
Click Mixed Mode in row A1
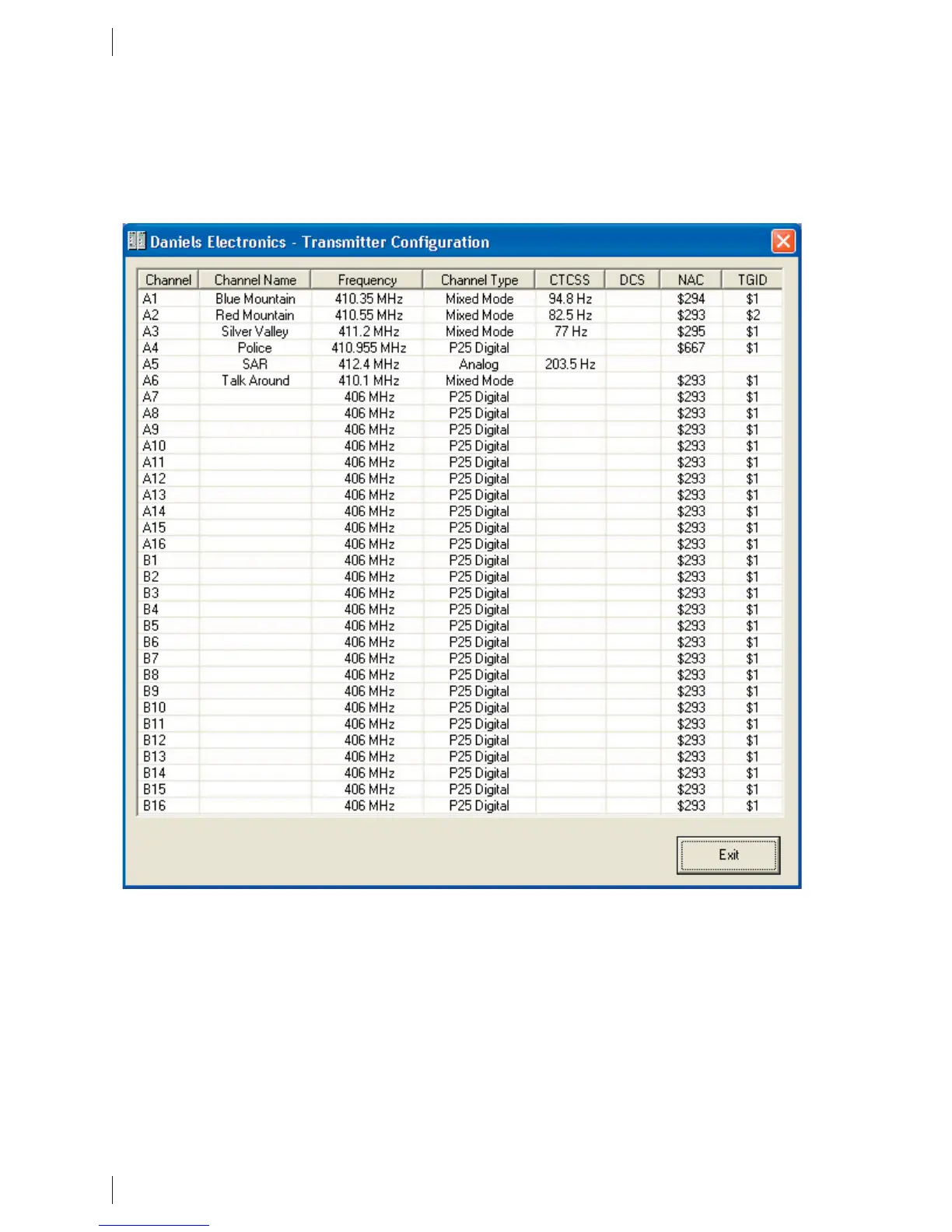coord(479,299)
